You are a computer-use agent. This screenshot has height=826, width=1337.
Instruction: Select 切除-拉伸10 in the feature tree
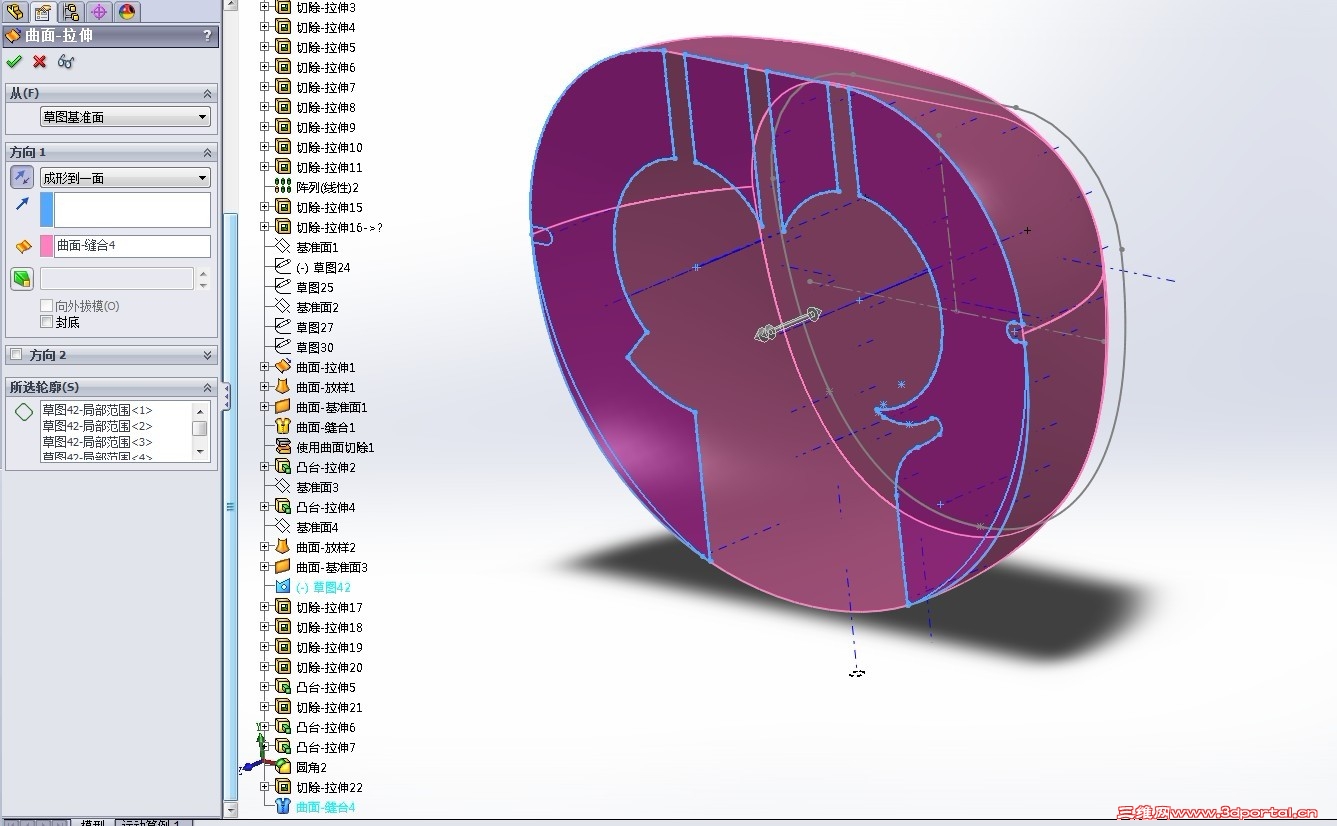click(329, 147)
